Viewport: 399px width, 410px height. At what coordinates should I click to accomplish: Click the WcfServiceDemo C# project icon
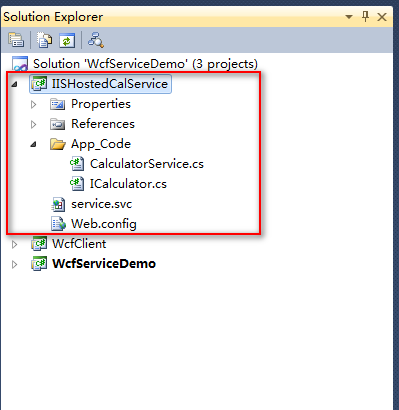(x=39, y=264)
